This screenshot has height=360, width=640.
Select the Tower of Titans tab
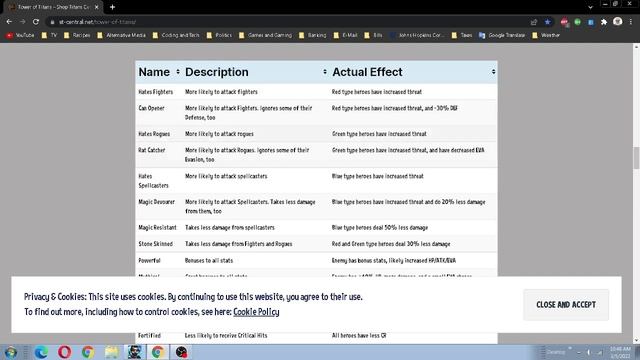tap(53, 7)
